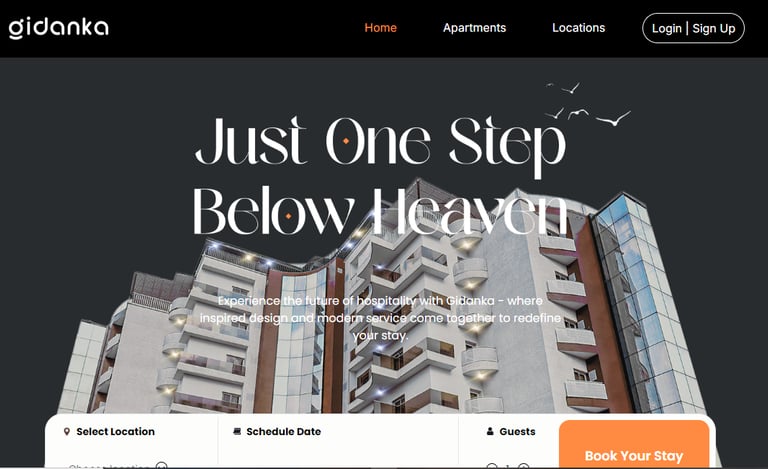Screen dimensions: 768x469
Task: Click the Schedule Date calendar icon
Action: point(237,431)
